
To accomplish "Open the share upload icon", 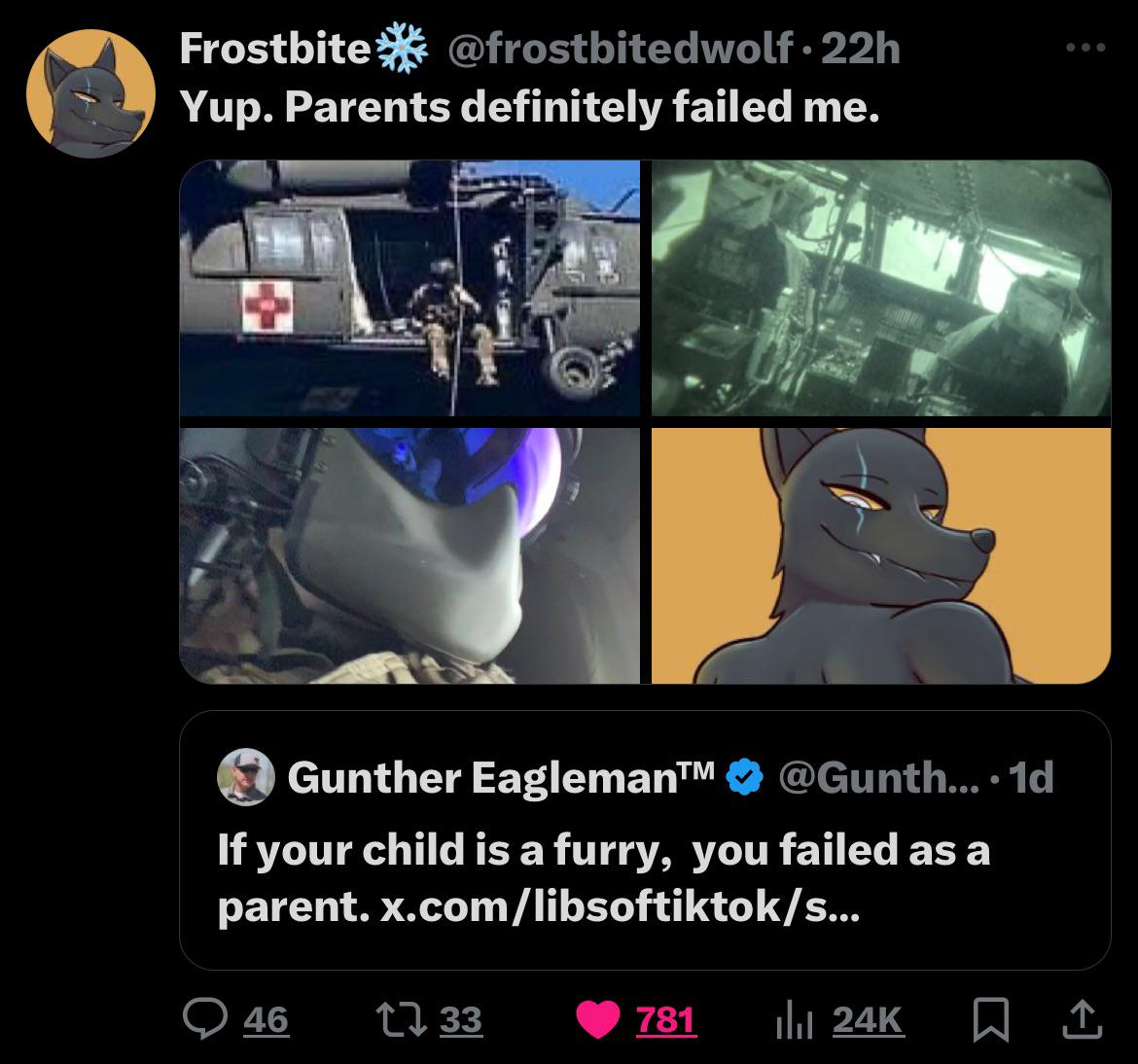I will pos(1081,1020).
